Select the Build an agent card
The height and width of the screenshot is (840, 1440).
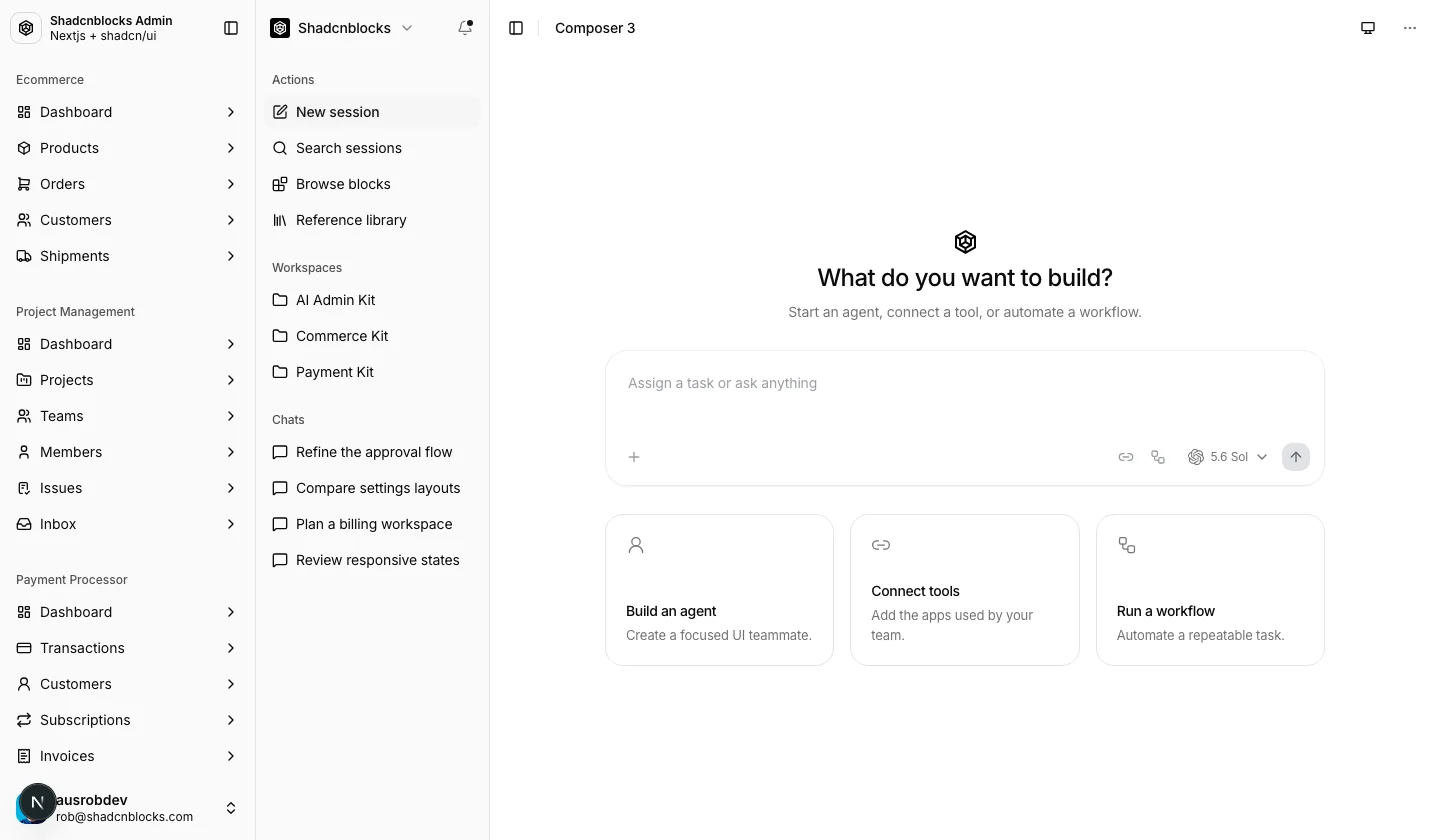[x=719, y=590]
